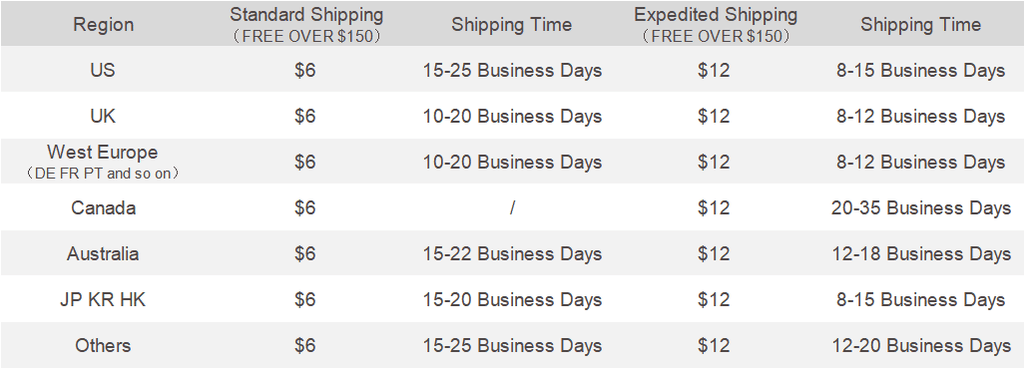Screen dimensions: 1024x368
Task: Click the slash in Canada's standard shipping time
Action: point(513,207)
